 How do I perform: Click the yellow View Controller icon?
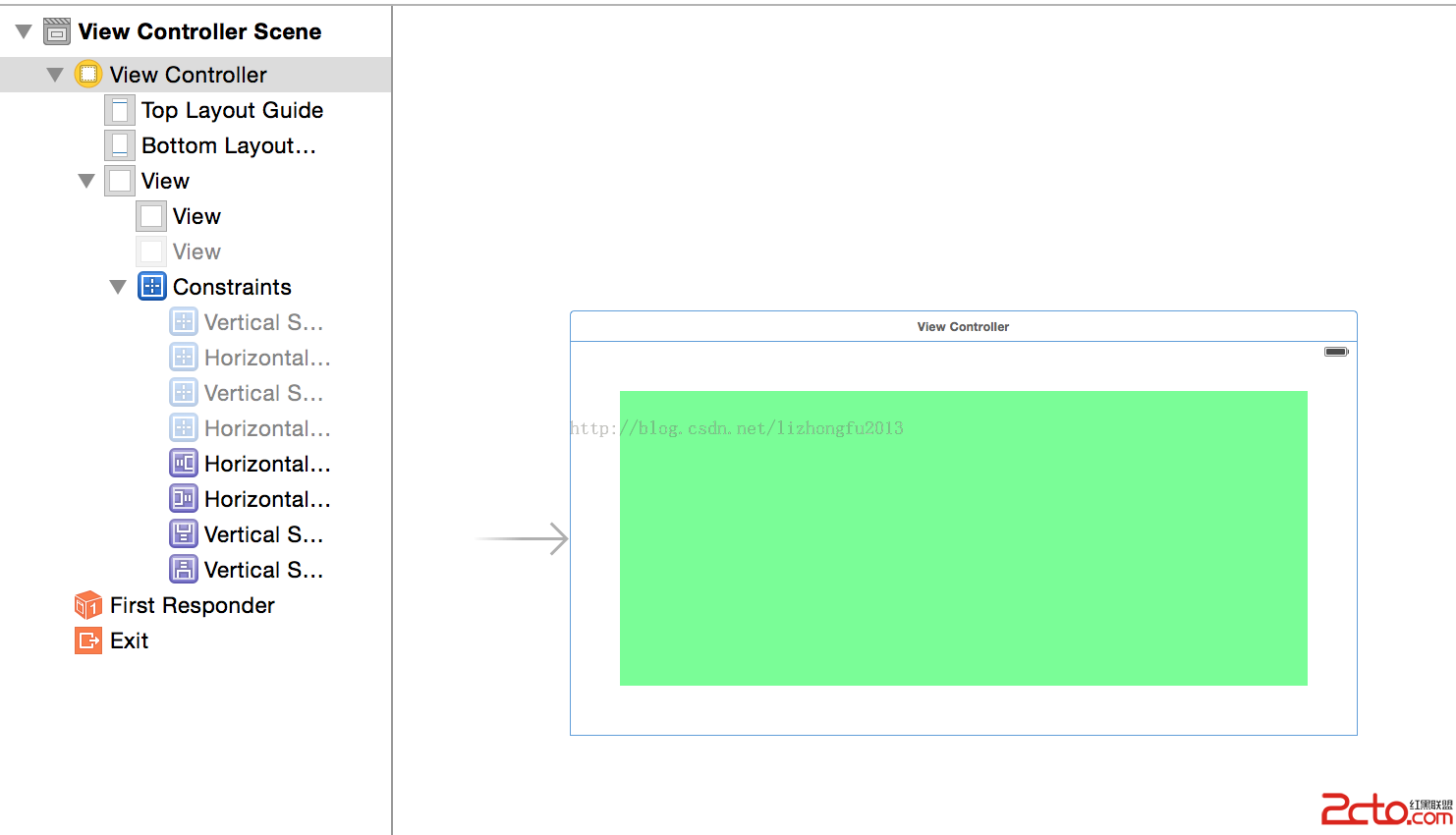pyautogui.click(x=88, y=74)
